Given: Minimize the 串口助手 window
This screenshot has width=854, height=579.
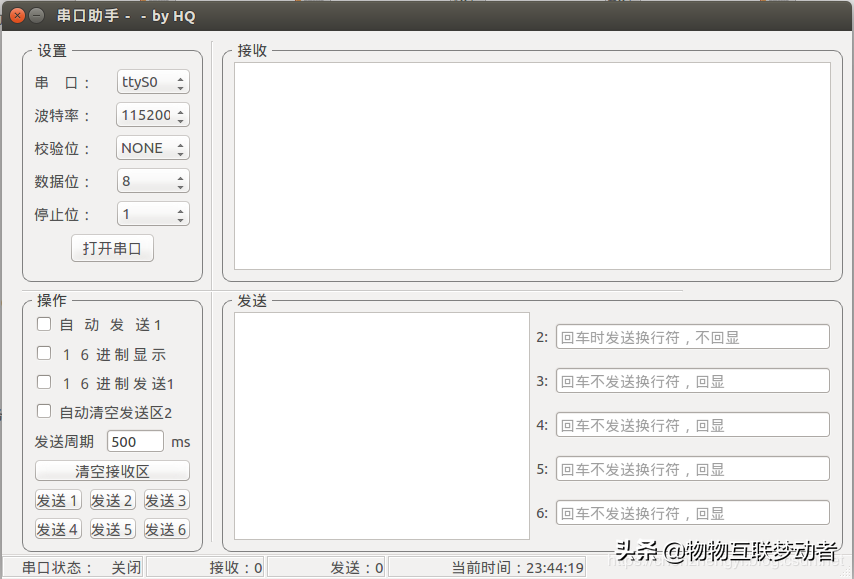Looking at the screenshot, I should tap(36, 16).
